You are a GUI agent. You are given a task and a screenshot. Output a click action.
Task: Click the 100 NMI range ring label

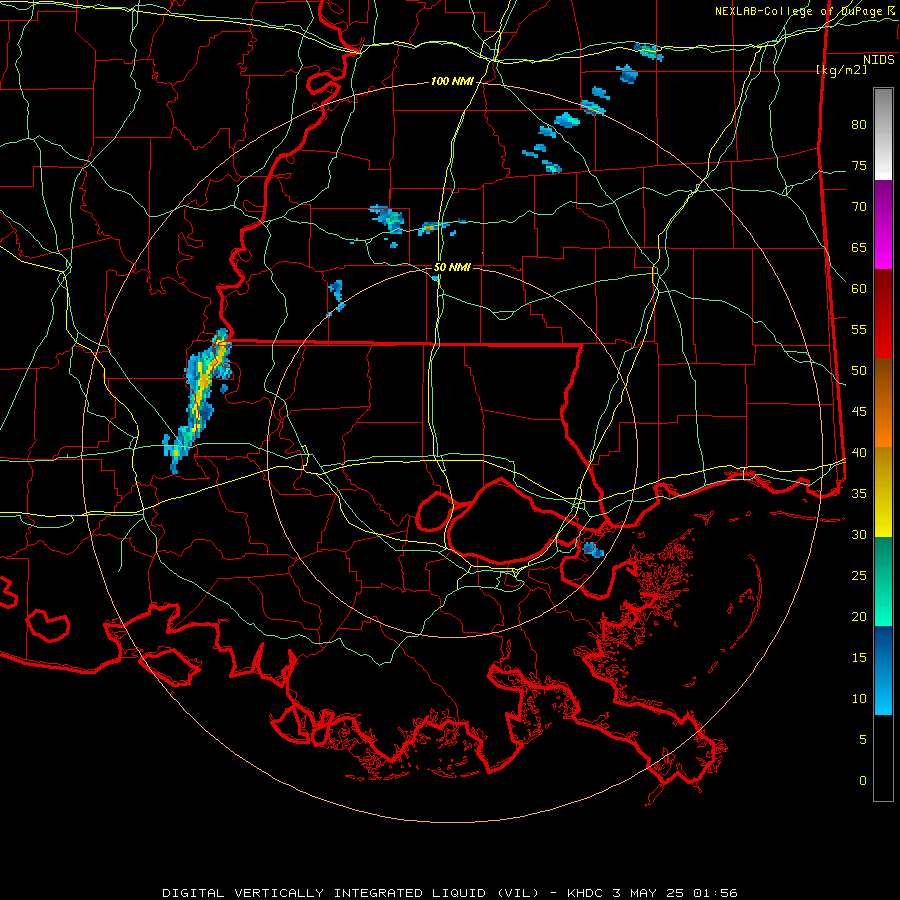point(452,82)
